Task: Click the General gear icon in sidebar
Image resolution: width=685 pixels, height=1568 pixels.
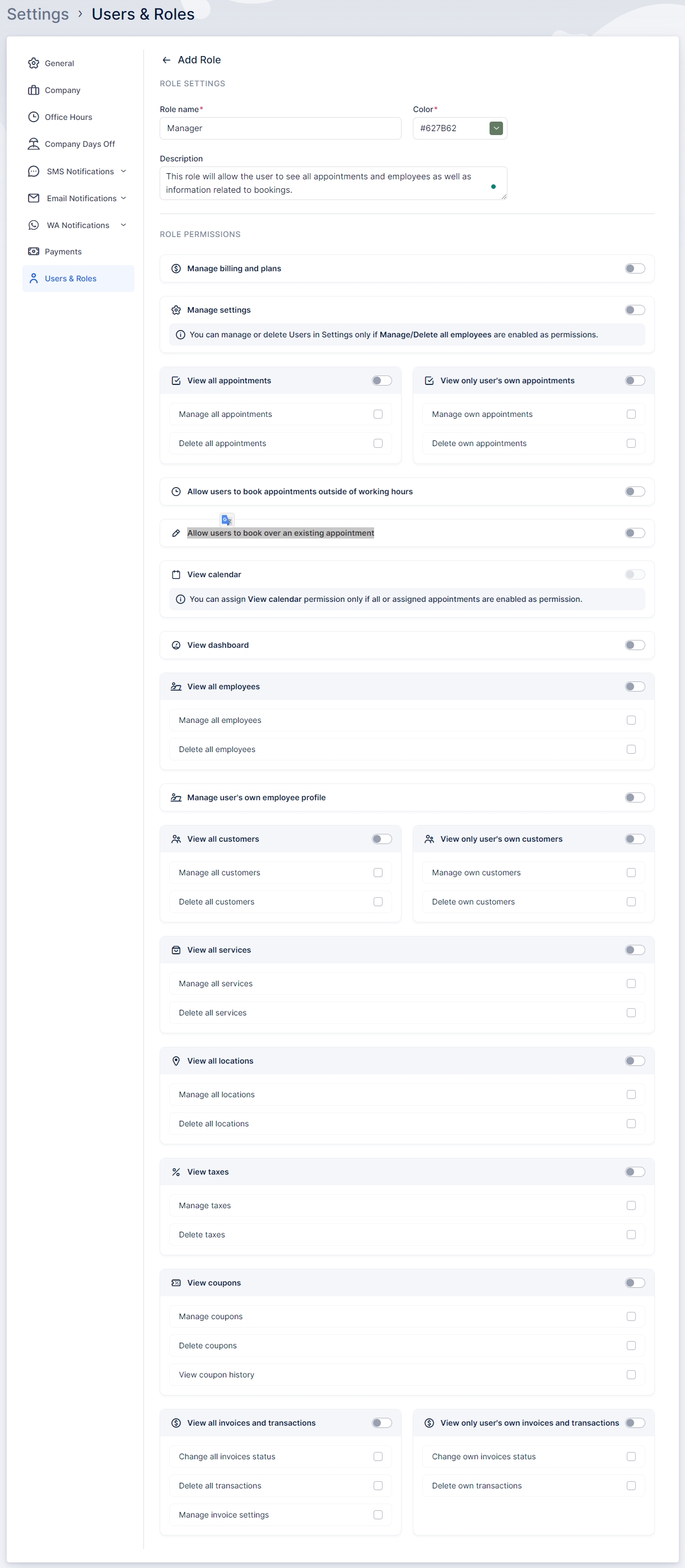Action: (34, 63)
